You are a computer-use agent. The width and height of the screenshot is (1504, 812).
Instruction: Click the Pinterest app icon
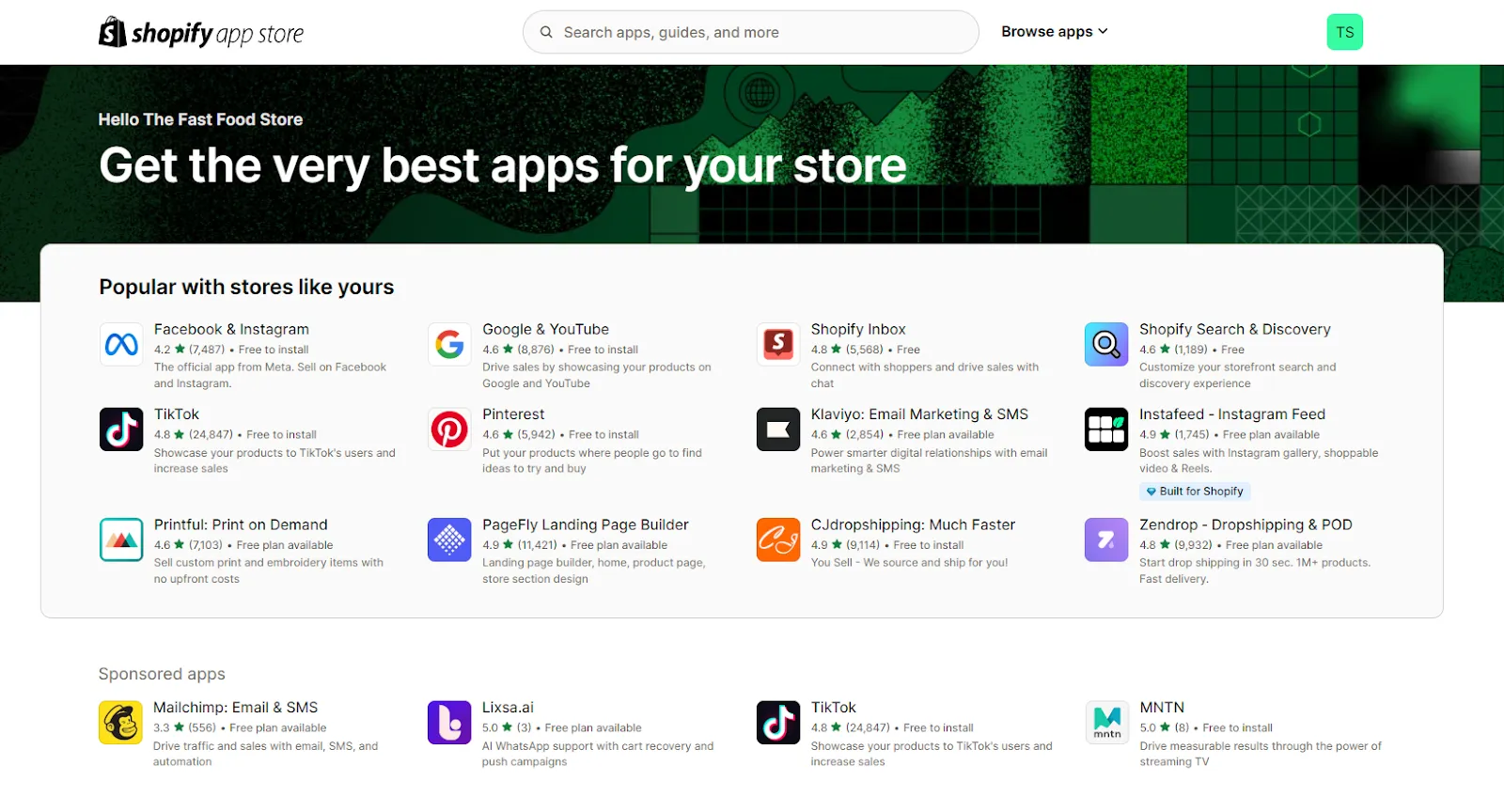[x=449, y=429]
